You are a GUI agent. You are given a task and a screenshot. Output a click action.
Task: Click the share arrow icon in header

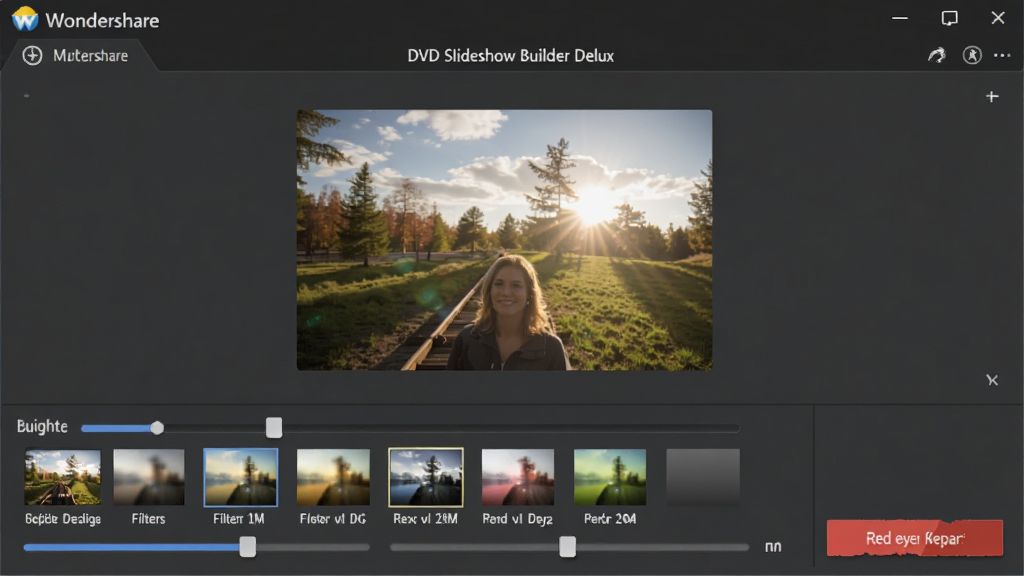point(937,56)
